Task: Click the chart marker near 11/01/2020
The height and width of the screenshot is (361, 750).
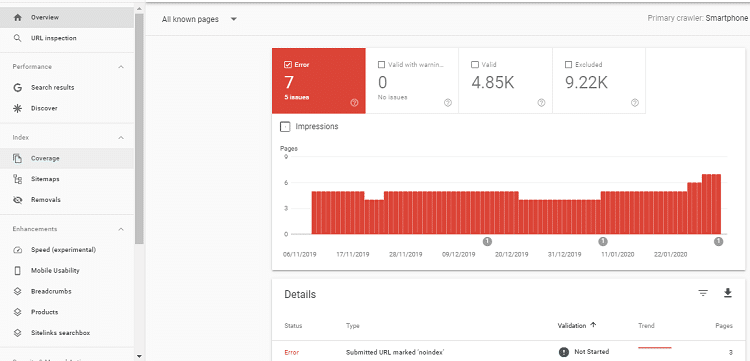Action: [603, 241]
